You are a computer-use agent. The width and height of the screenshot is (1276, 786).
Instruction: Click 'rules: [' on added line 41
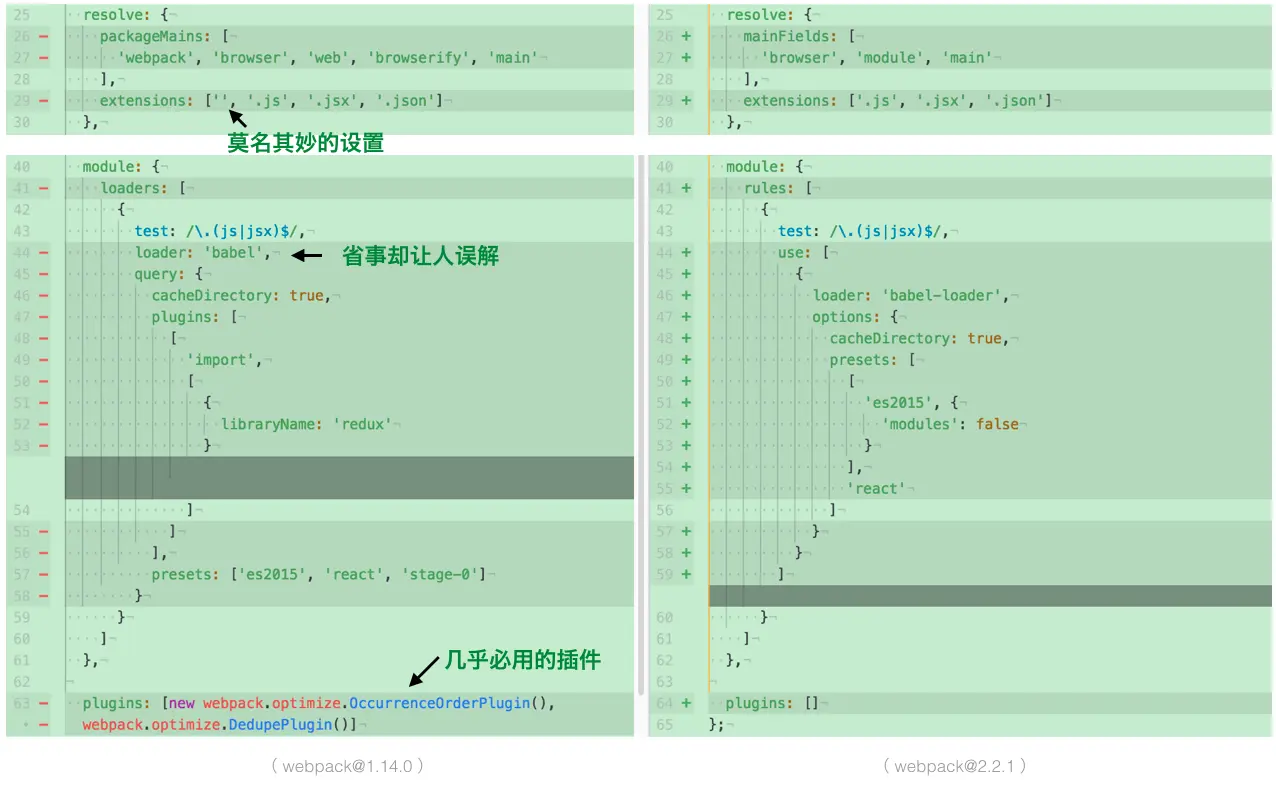pos(778,188)
